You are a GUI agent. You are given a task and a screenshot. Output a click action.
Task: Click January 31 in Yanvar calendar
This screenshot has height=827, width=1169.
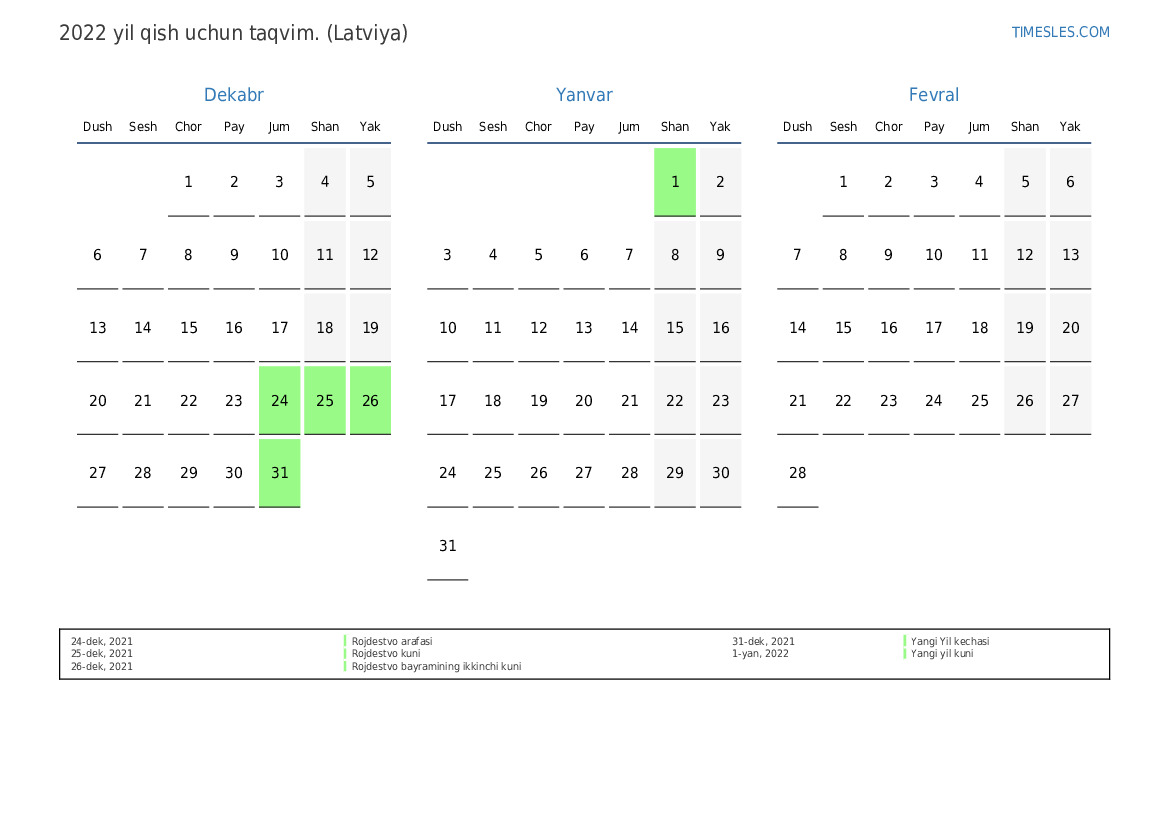coord(447,546)
